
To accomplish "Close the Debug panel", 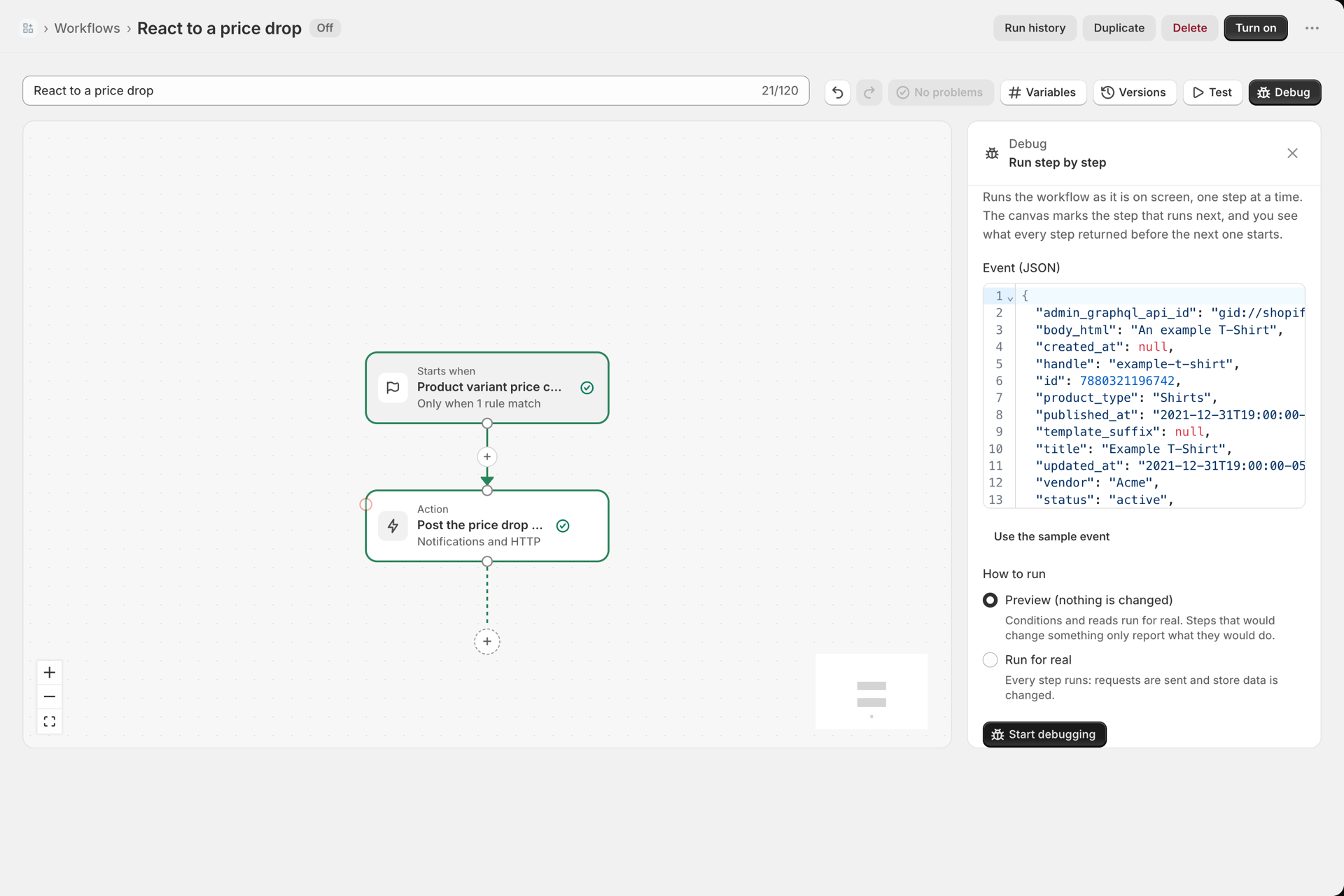I will 1292,153.
